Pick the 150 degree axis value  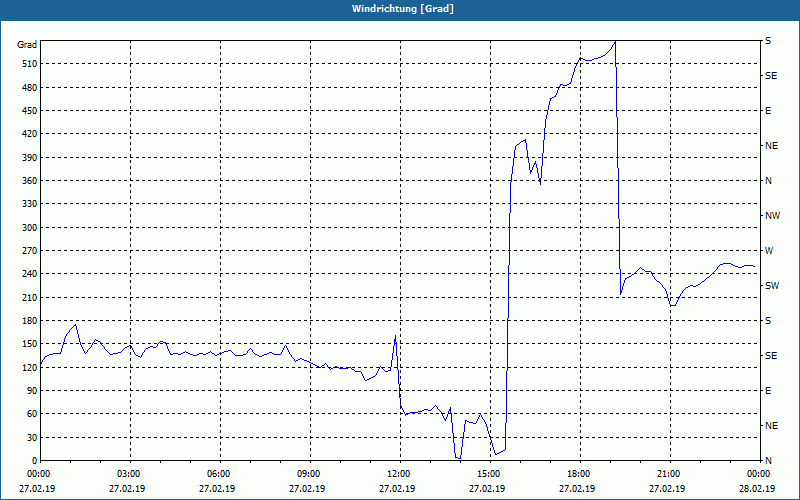[x=28, y=344]
